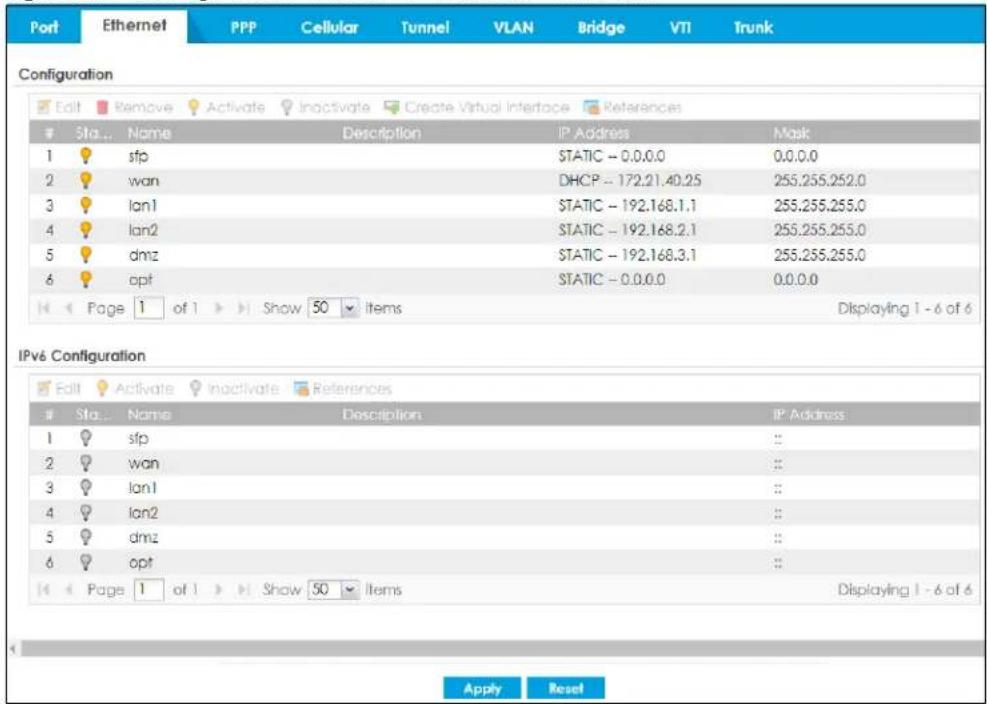Click the gray IPv6 status bulb for wan
This screenshot has height=704, width=987.
pos(86,463)
